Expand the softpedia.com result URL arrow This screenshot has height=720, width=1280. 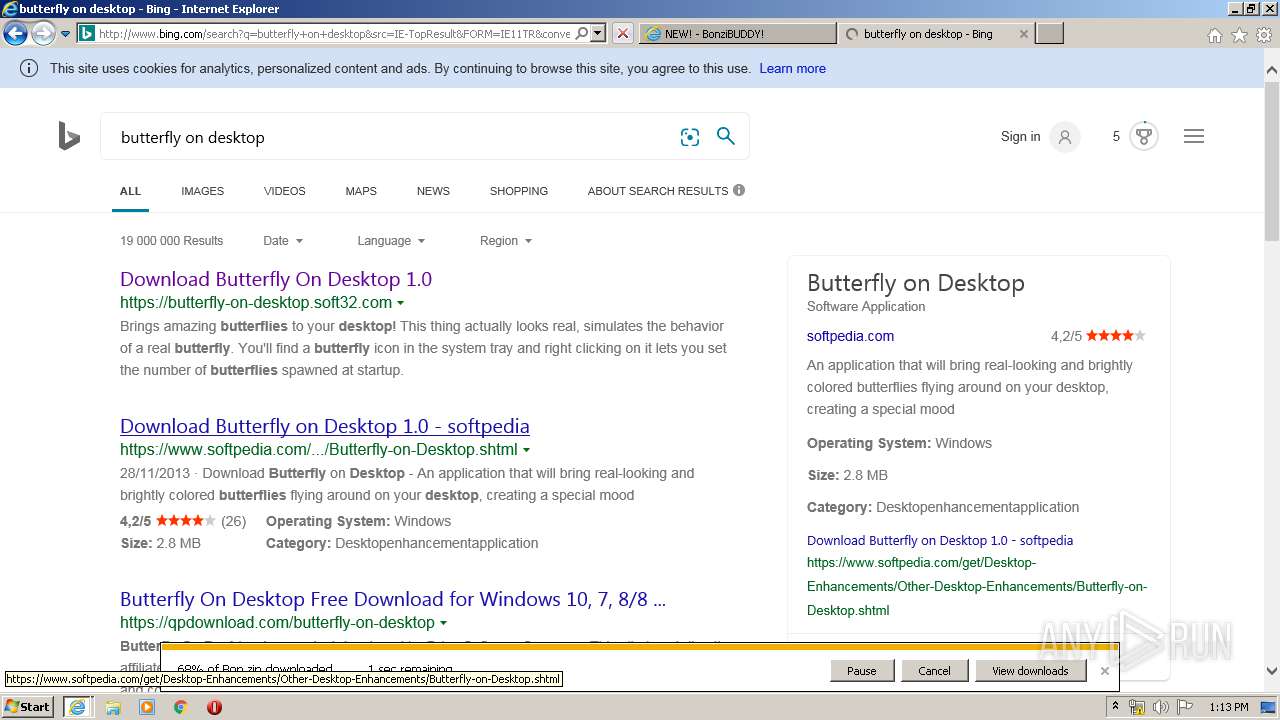(x=527, y=450)
